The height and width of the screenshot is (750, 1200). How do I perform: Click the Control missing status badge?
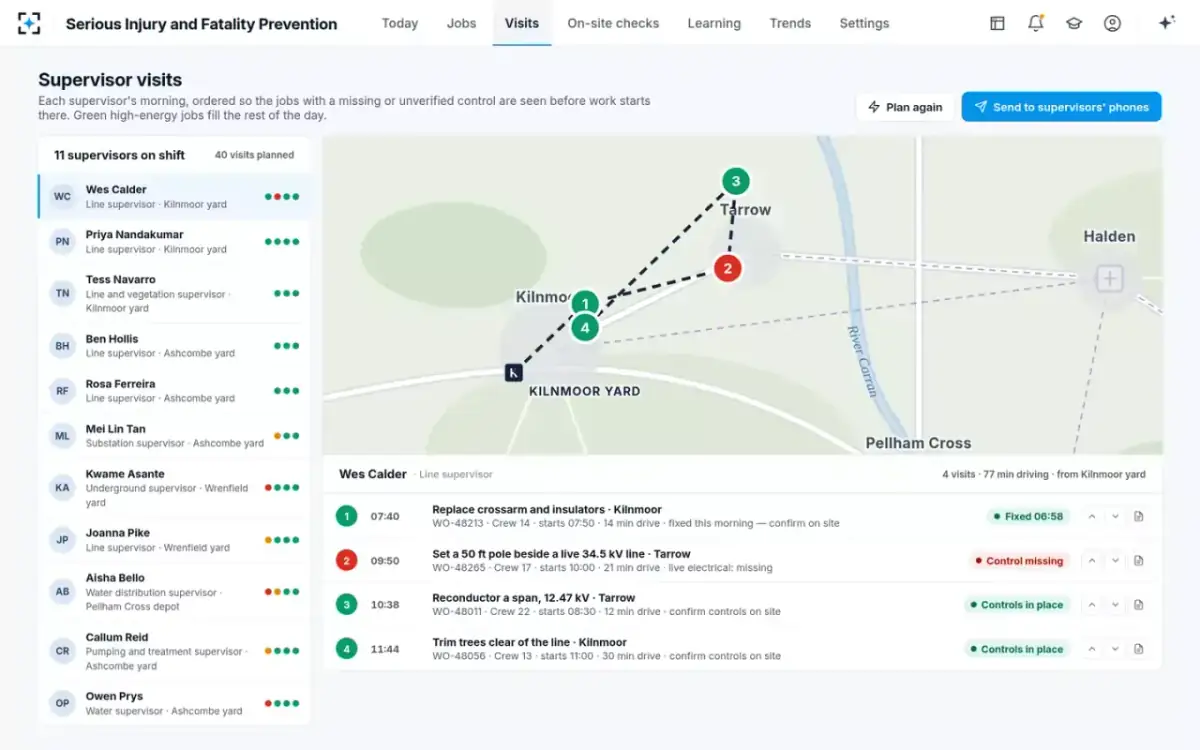tap(1018, 561)
